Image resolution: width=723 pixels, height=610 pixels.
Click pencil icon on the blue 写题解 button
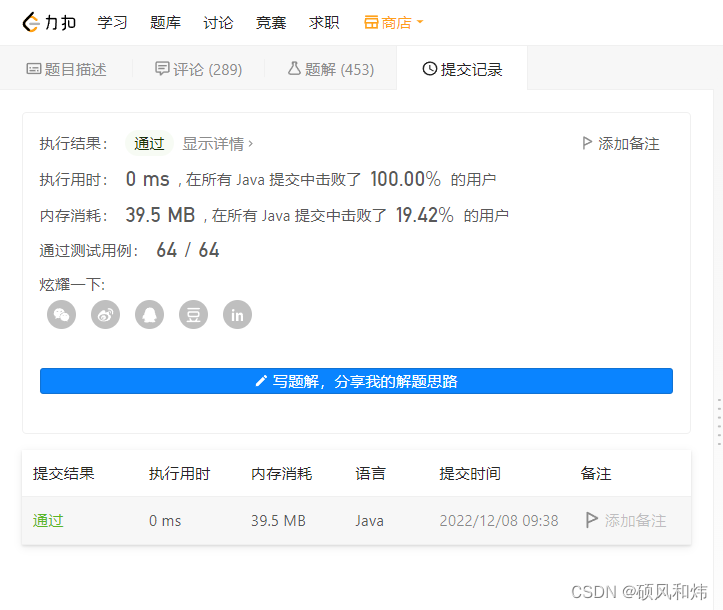(x=261, y=381)
